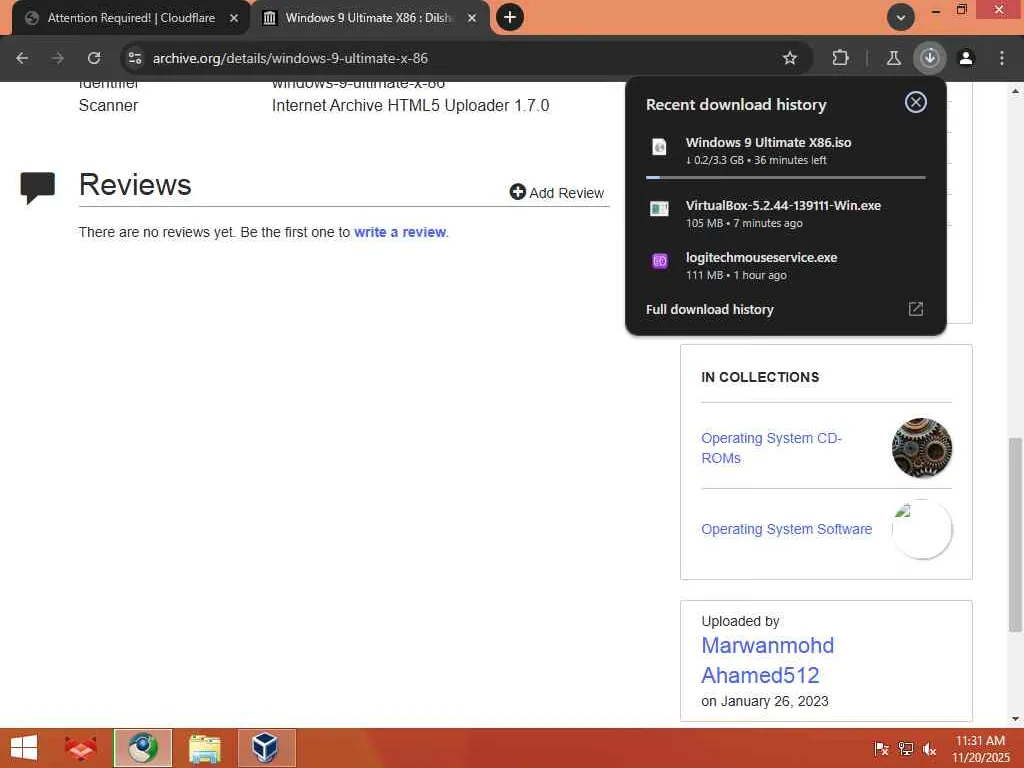Open the clock showing 11:31 AM
Viewport: 1024px width, 768px height.
pyautogui.click(x=980, y=748)
